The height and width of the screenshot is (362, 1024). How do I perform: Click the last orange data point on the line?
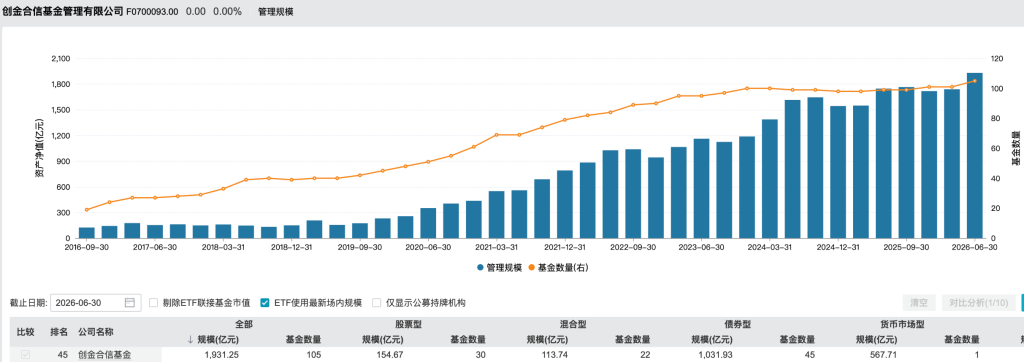974,81
